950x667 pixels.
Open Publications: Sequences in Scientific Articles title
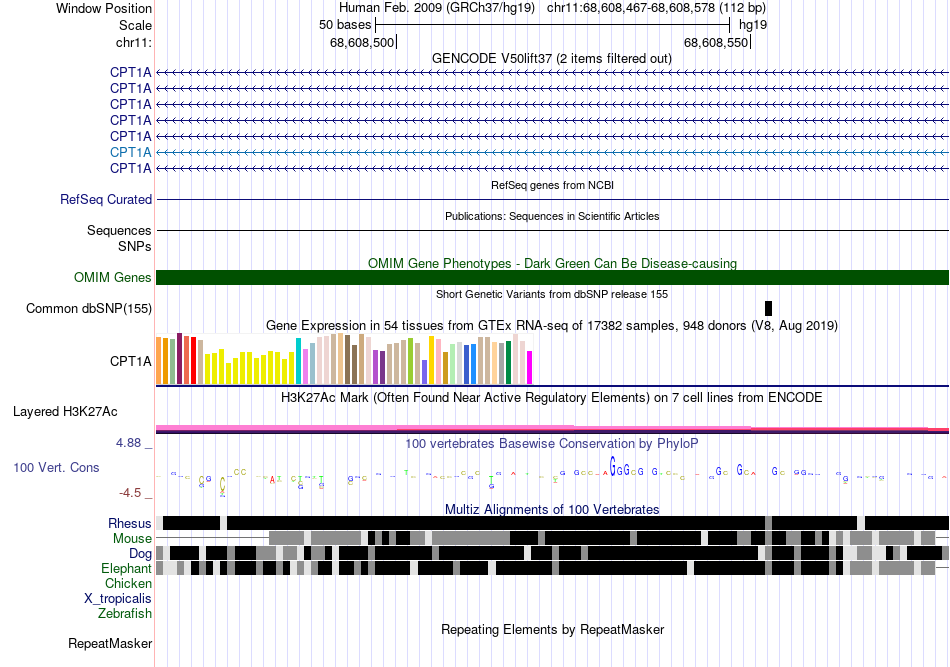(x=552, y=216)
